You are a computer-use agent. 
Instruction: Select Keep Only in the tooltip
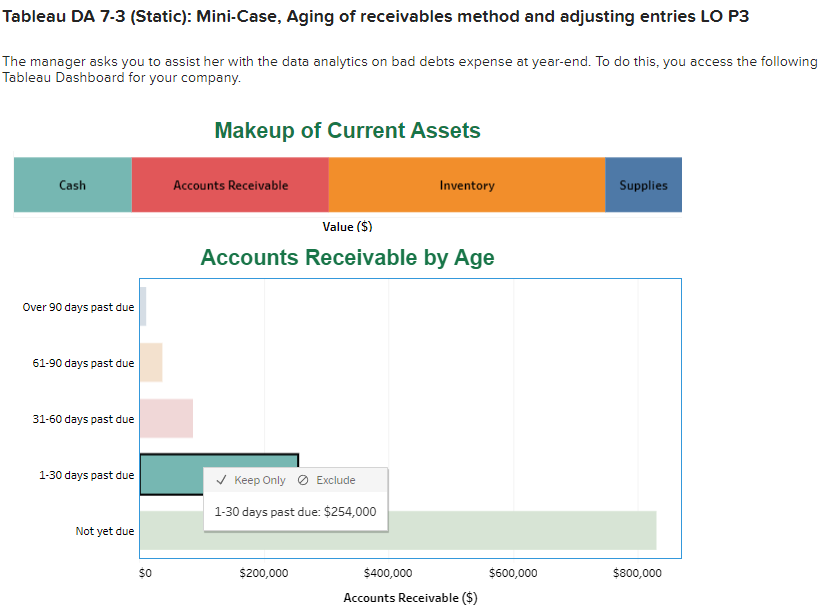251,480
